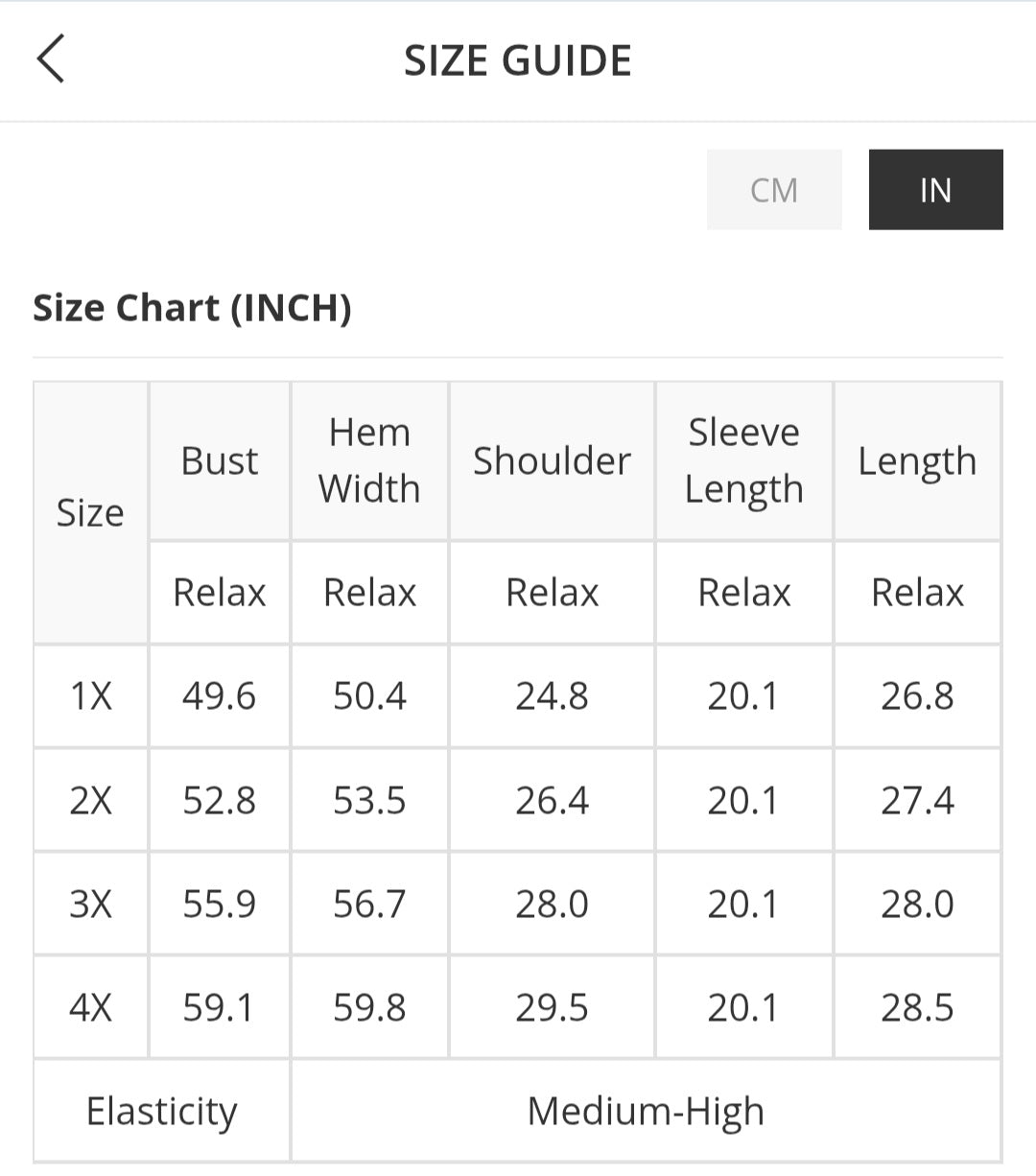Tap the 27.4 length value for 2X

point(917,800)
